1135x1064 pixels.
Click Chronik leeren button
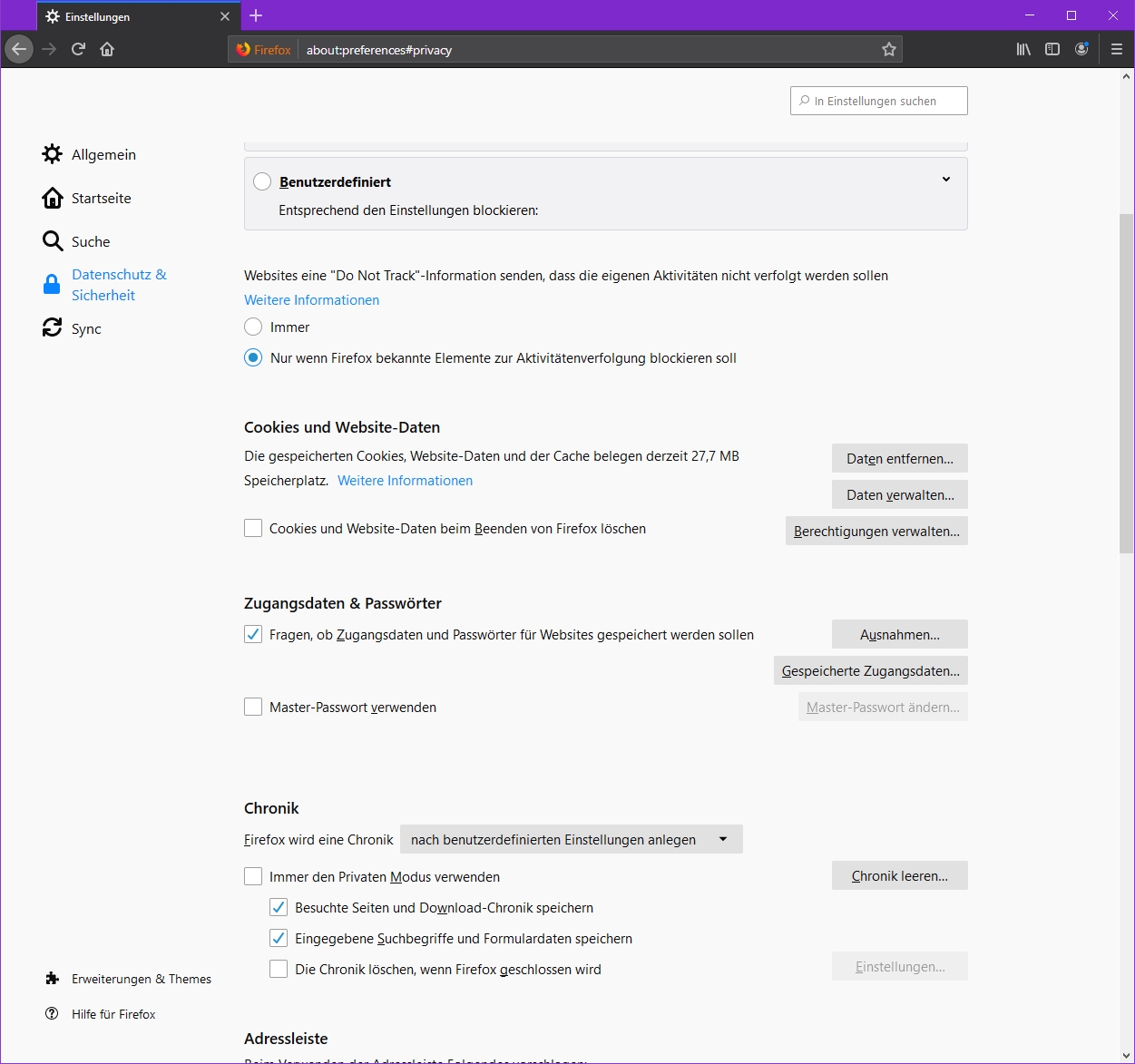[900, 875]
